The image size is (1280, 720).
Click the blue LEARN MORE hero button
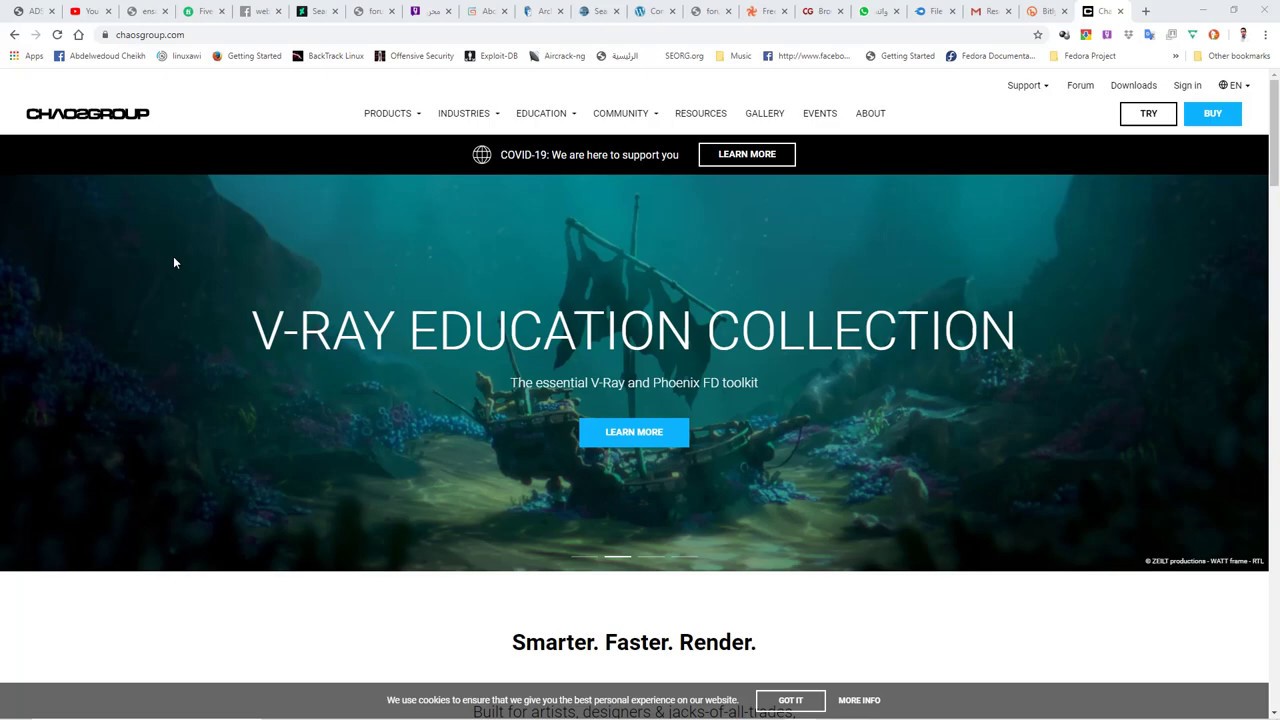(x=634, y=432)
